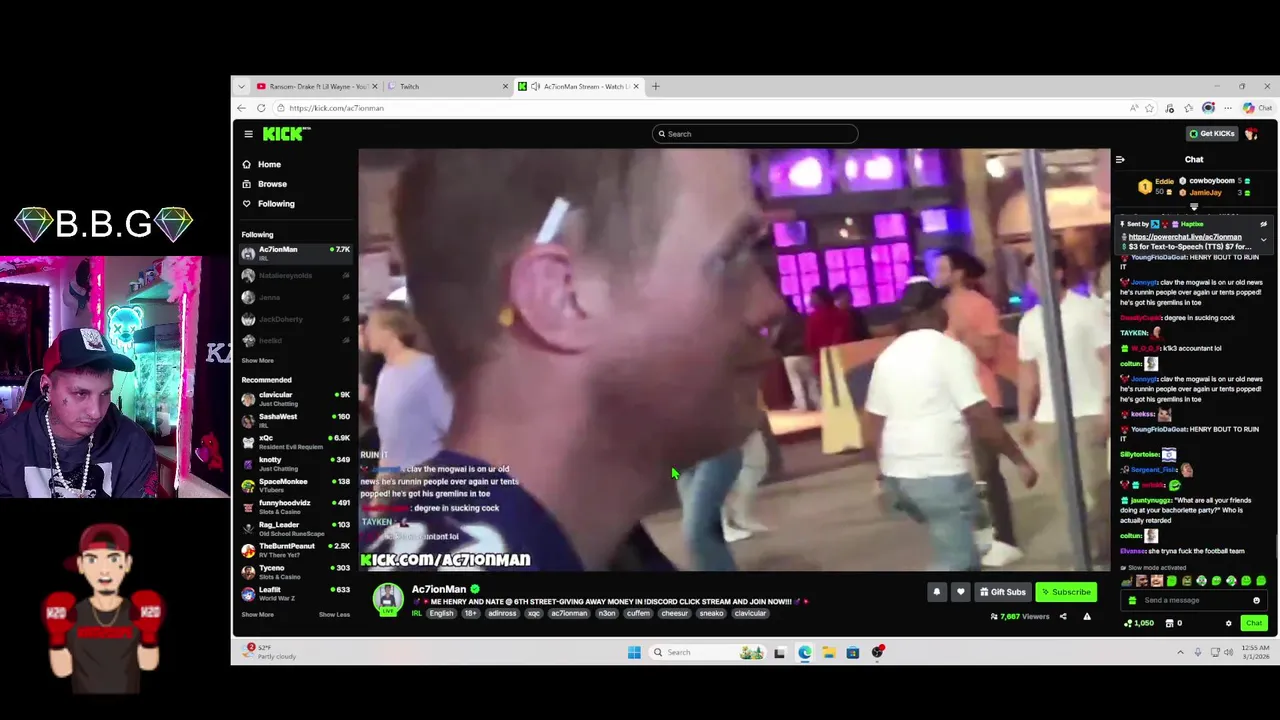Click the adinross tag
The image size is (1280, 720).
click(x=502, y=614)
